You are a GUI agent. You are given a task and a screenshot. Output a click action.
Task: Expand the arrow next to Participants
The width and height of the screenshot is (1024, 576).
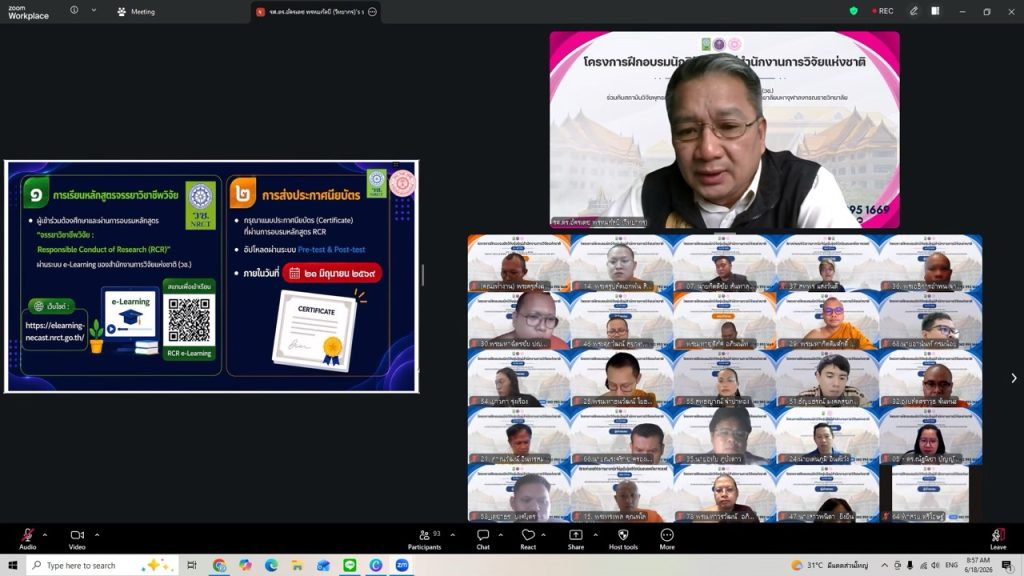(x=453, y=535)
